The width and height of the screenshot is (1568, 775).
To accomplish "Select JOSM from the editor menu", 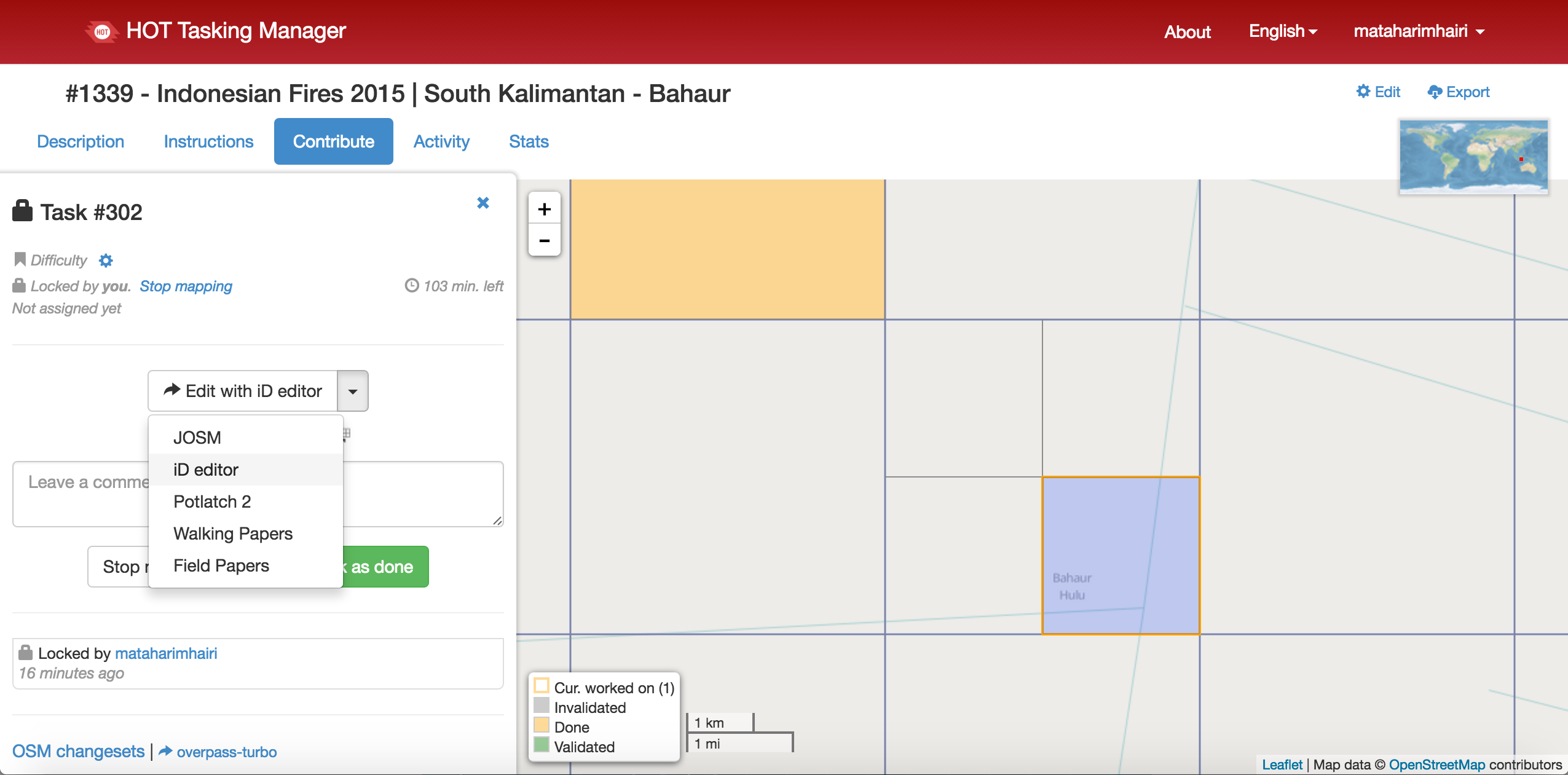I will click(197, 438).
